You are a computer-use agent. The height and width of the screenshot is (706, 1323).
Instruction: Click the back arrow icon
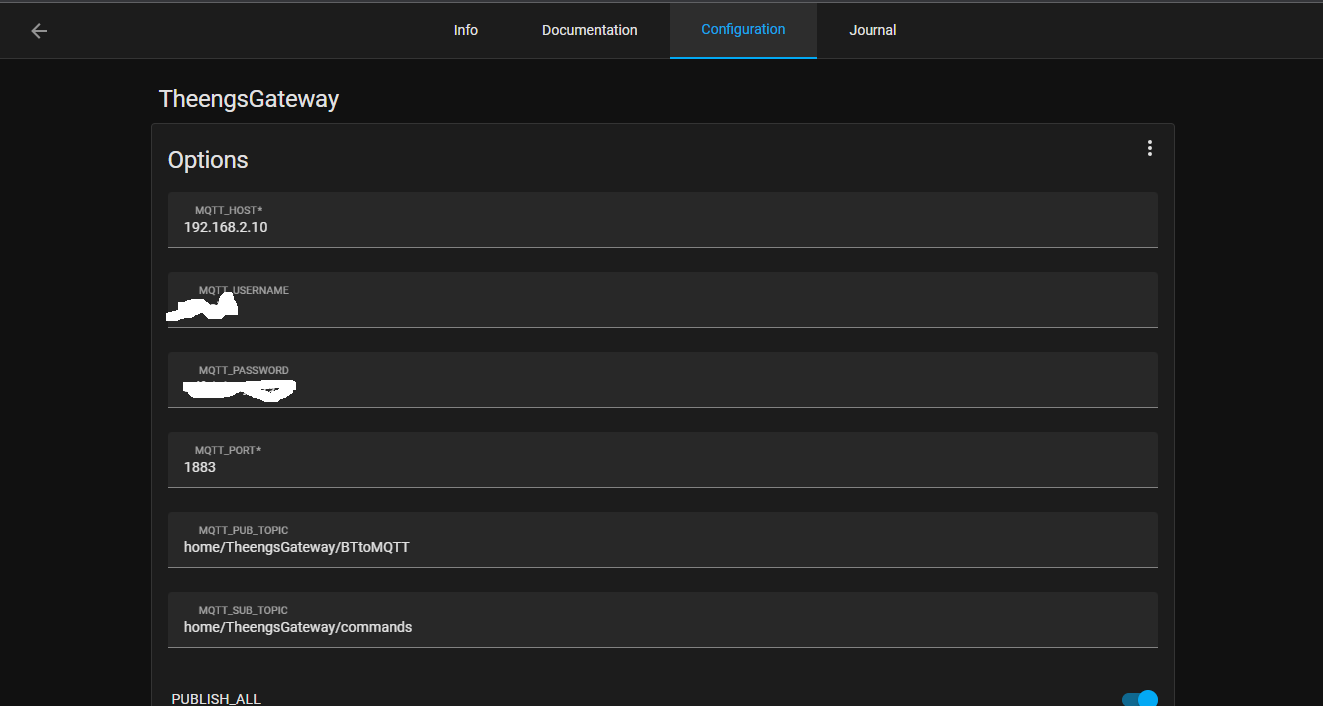click(39, 31)
